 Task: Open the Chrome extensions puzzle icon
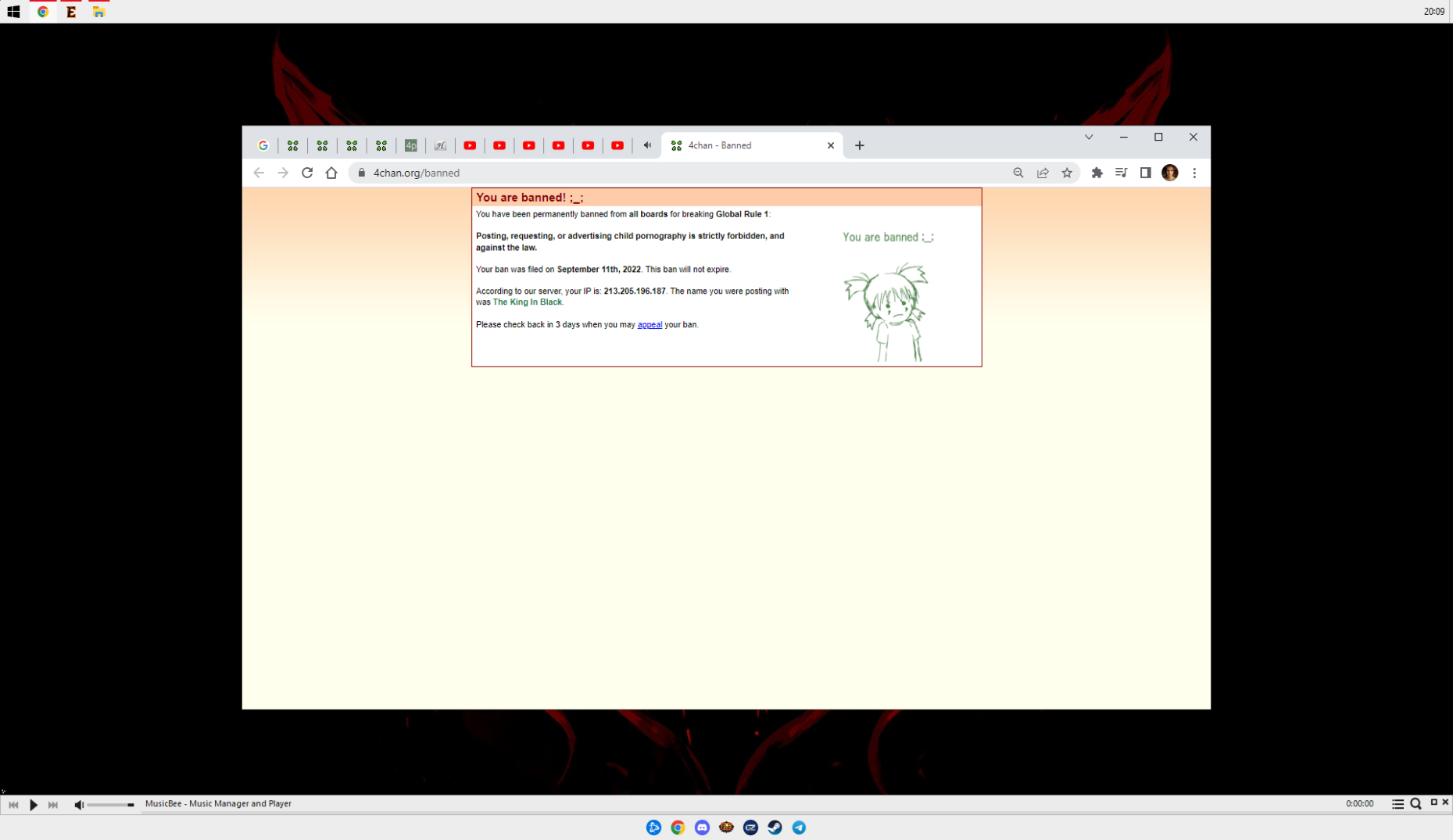coord(1097,173)
